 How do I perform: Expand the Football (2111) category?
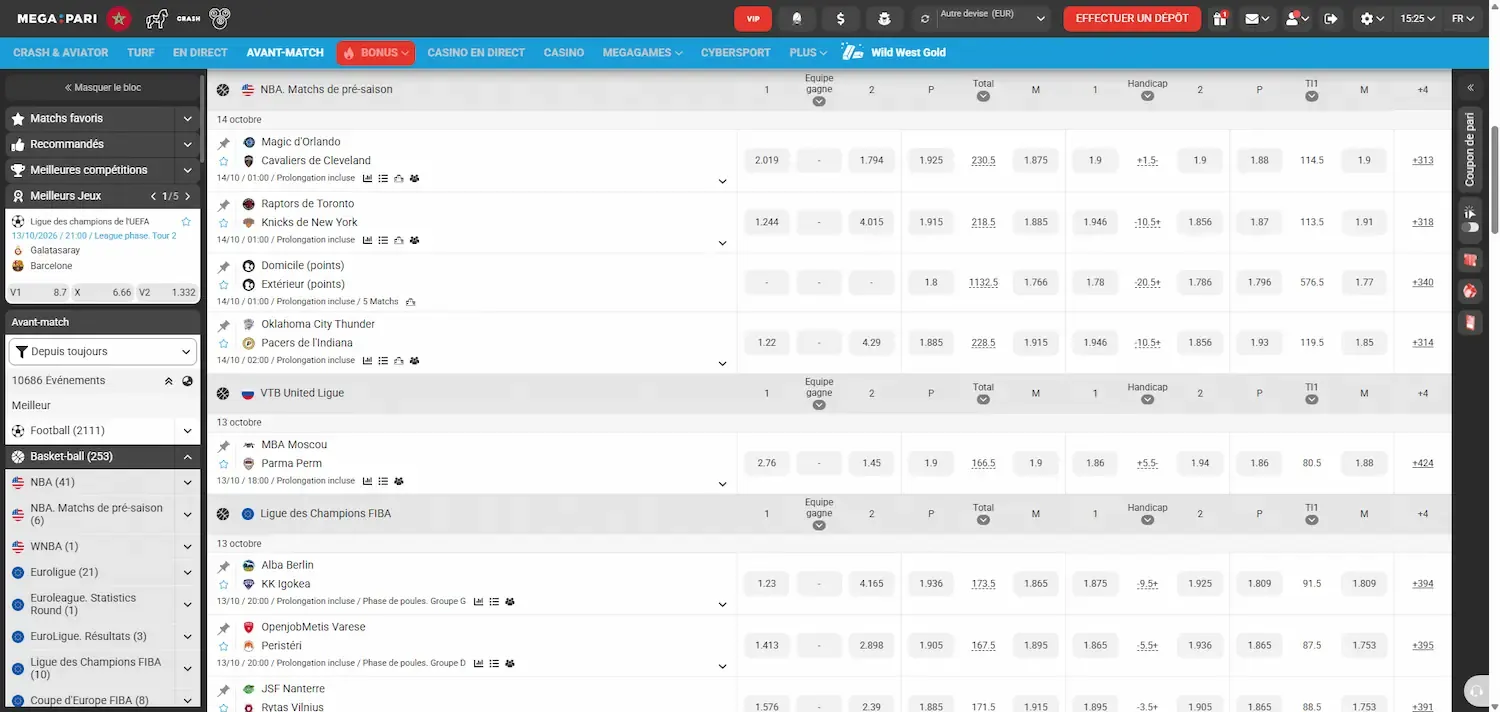tap(103, 431)
